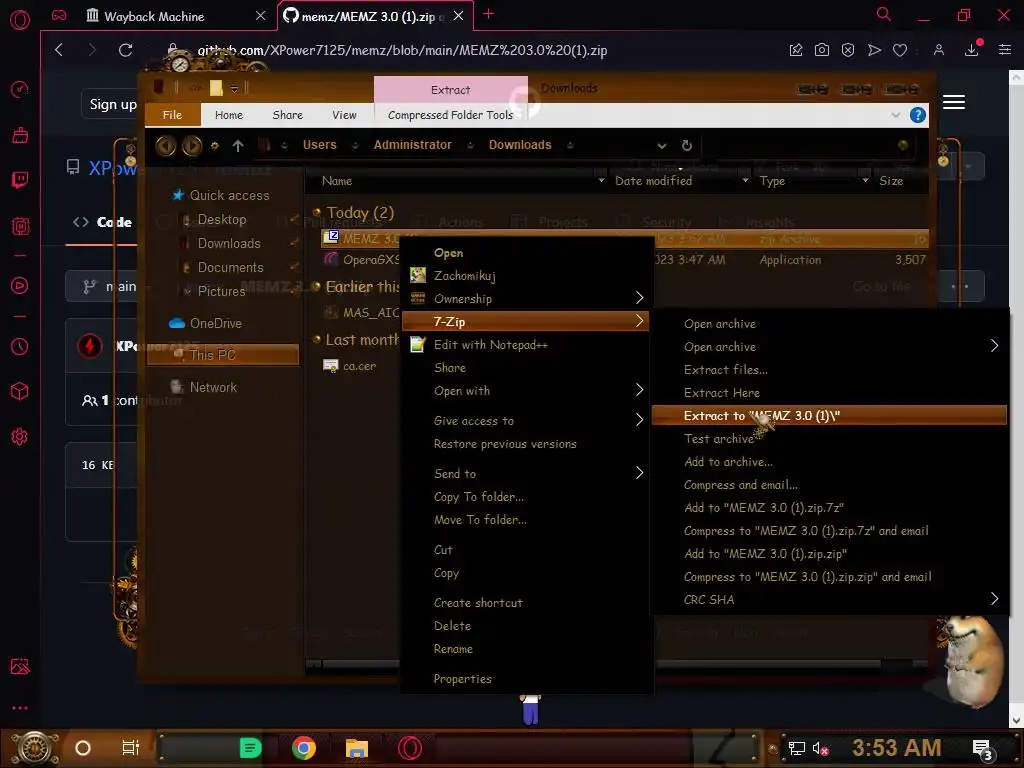
Task: Open the GX Control speedometer sidebar icon
Action: click(x=20, y=89)
